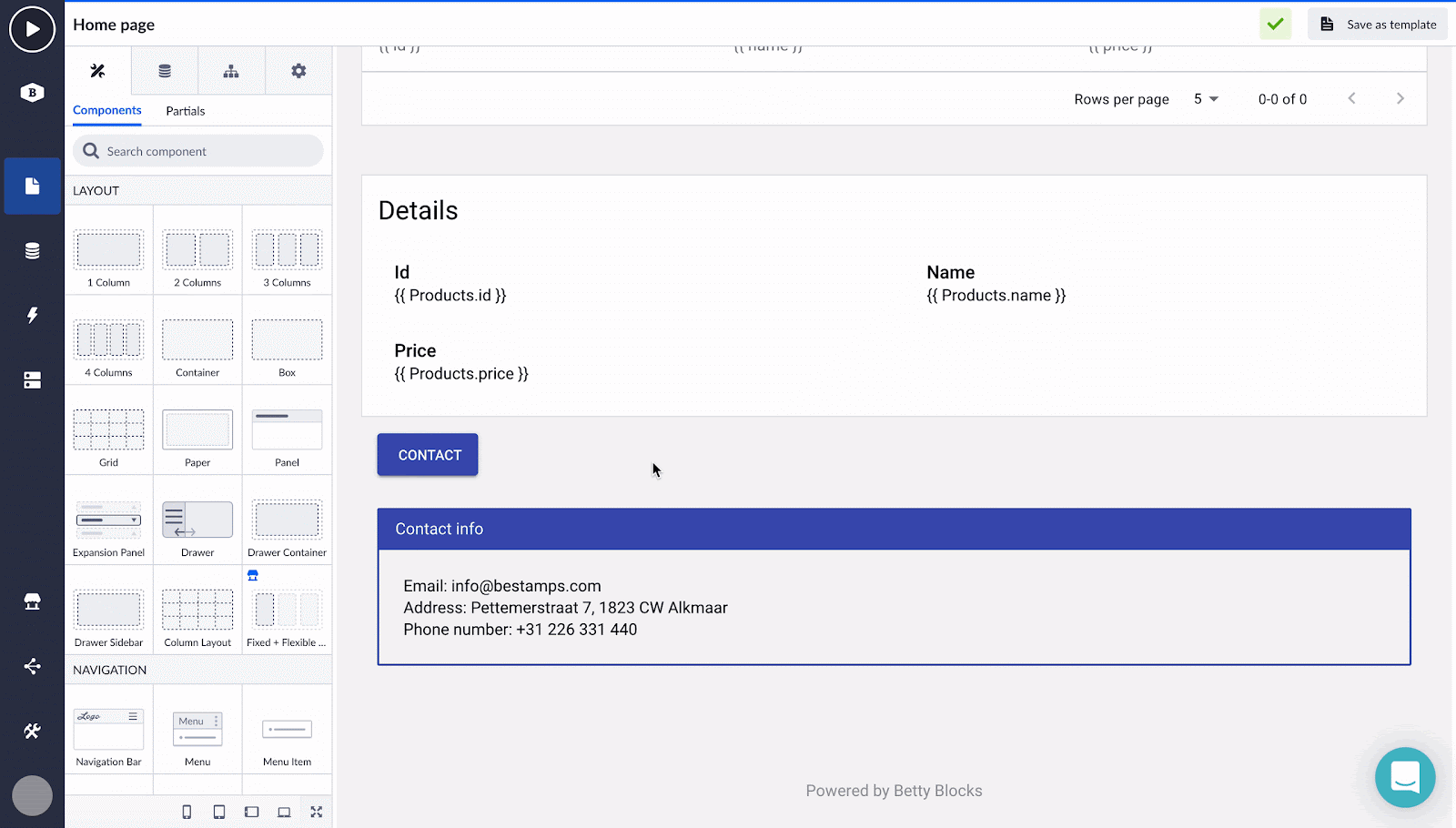1456x828 pixels.
Task: Open the Pages section in the sidebar
Action: coord(32,186)
